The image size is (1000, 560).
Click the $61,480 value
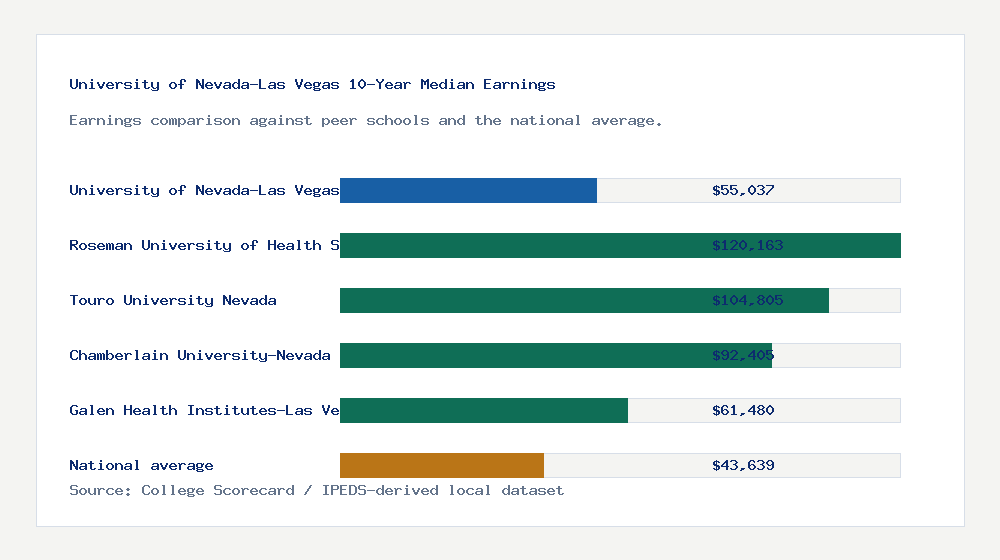(x=743, y=410)
